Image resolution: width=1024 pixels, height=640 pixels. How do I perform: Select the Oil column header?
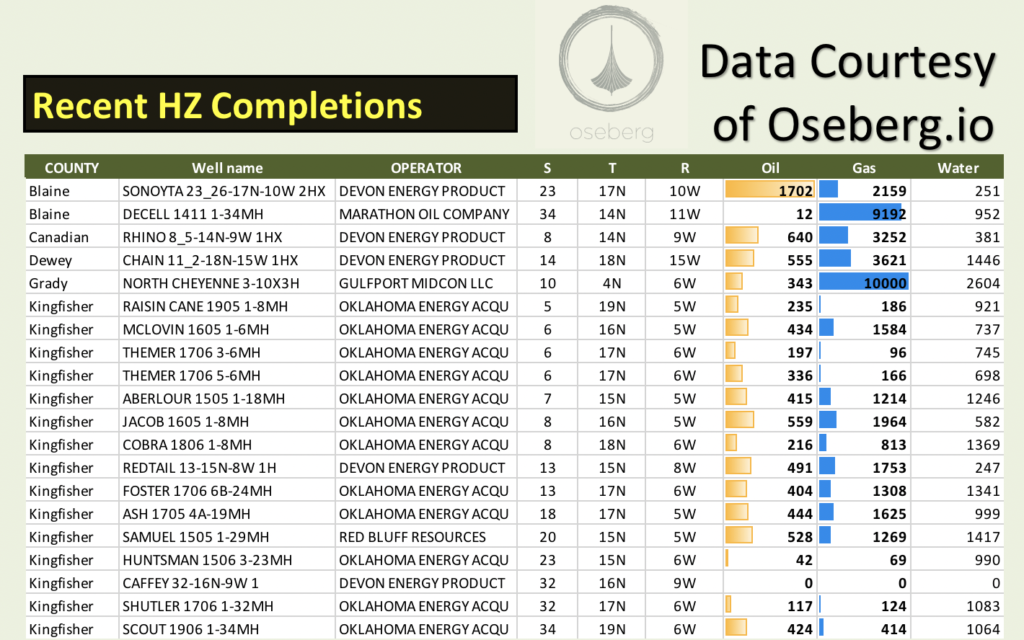771,168
